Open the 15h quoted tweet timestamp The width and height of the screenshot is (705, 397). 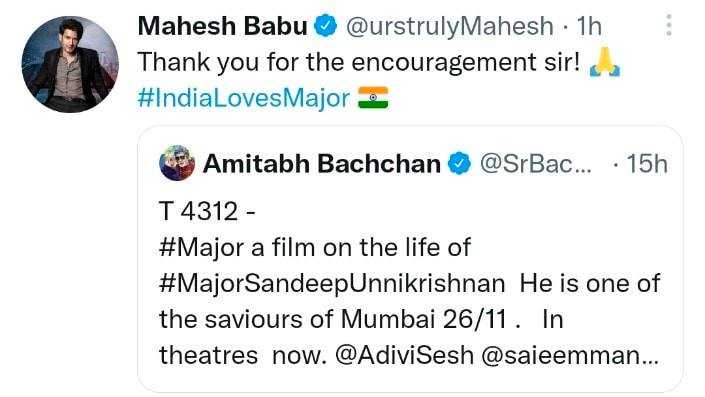[647, 164]
